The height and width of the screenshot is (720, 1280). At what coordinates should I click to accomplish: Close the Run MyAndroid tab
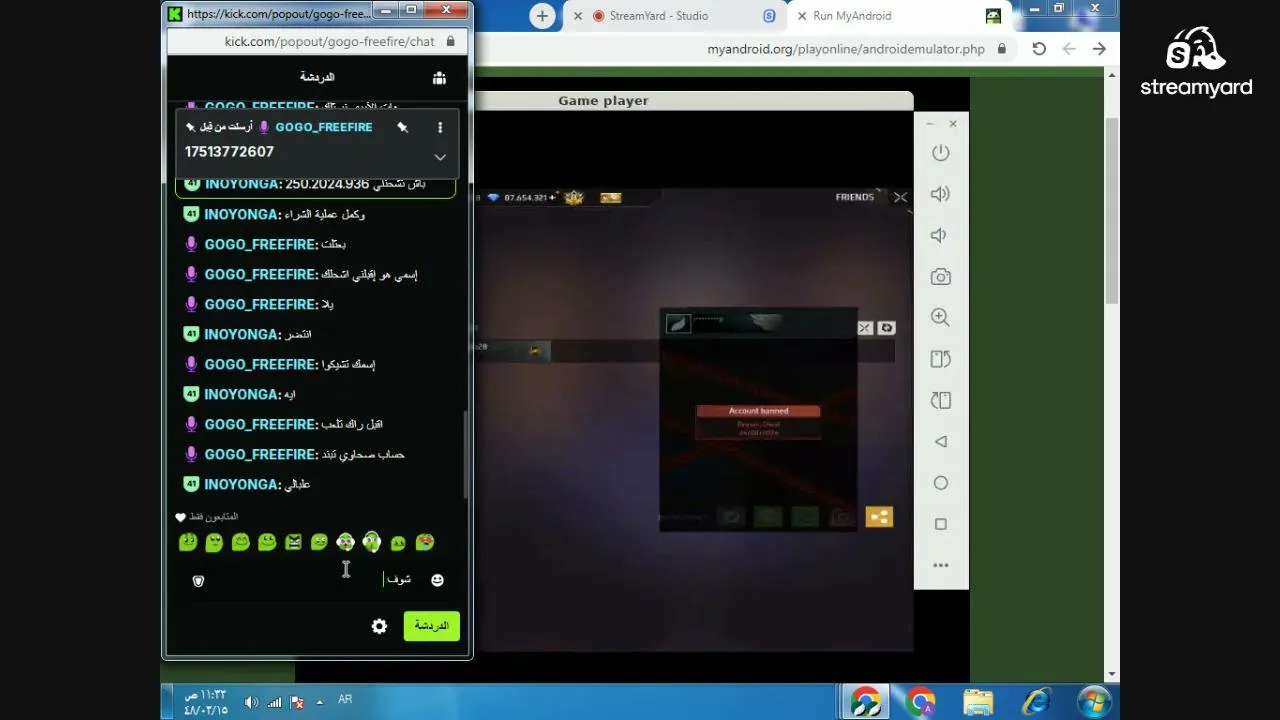[802, 16]
